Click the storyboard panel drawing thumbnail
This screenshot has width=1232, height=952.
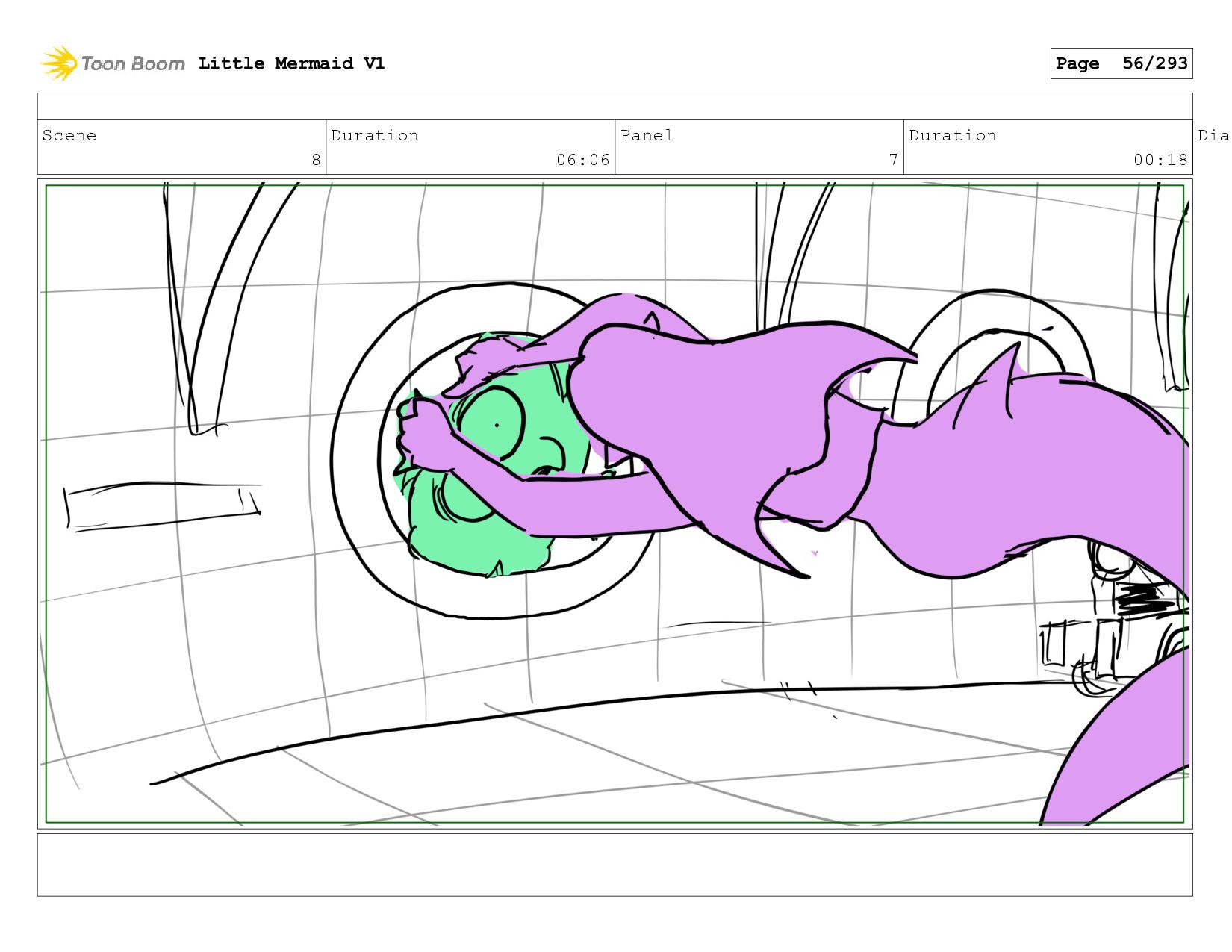(x=615, y=504)
